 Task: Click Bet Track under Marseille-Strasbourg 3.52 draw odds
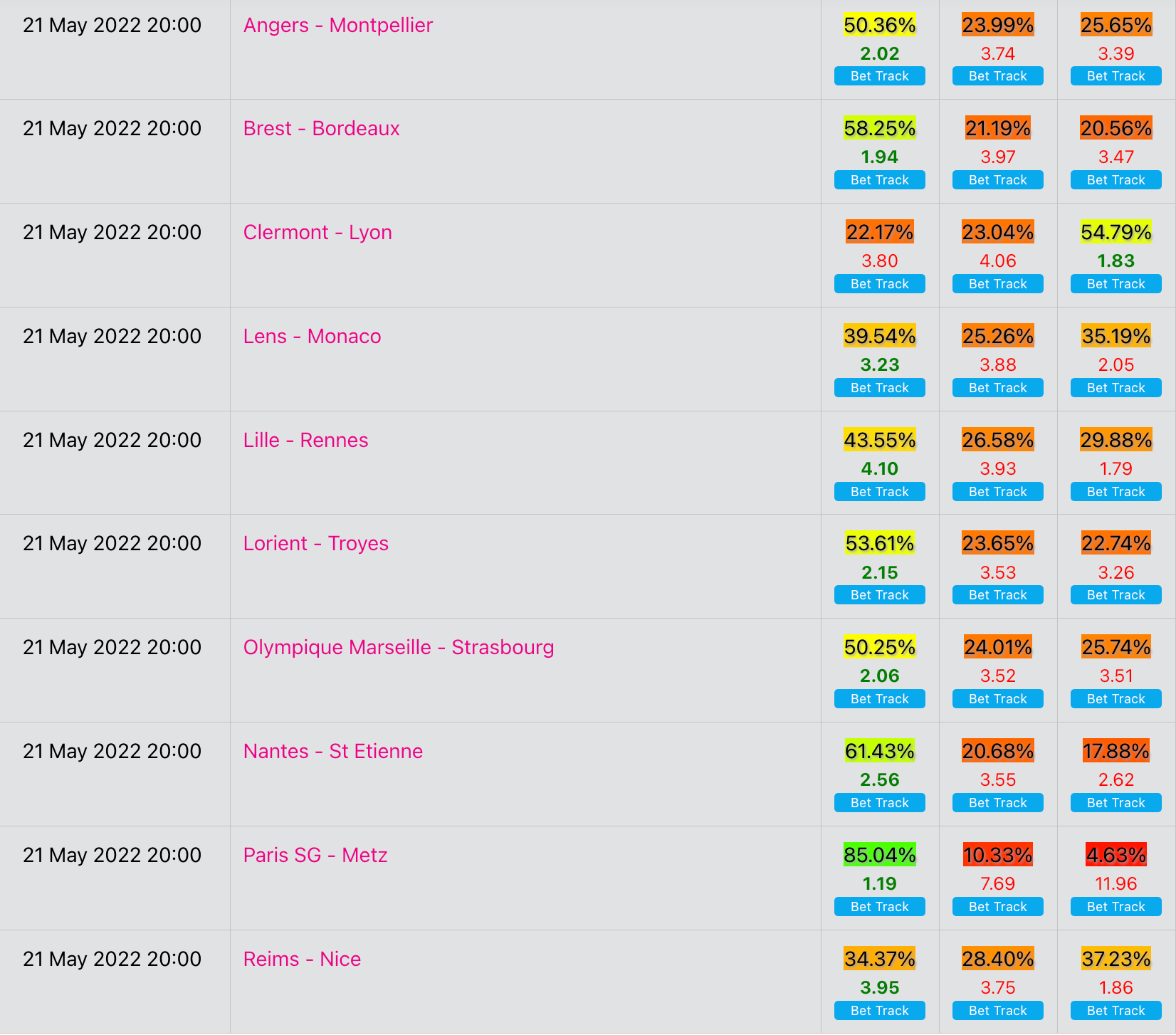[x=998, y=699]
